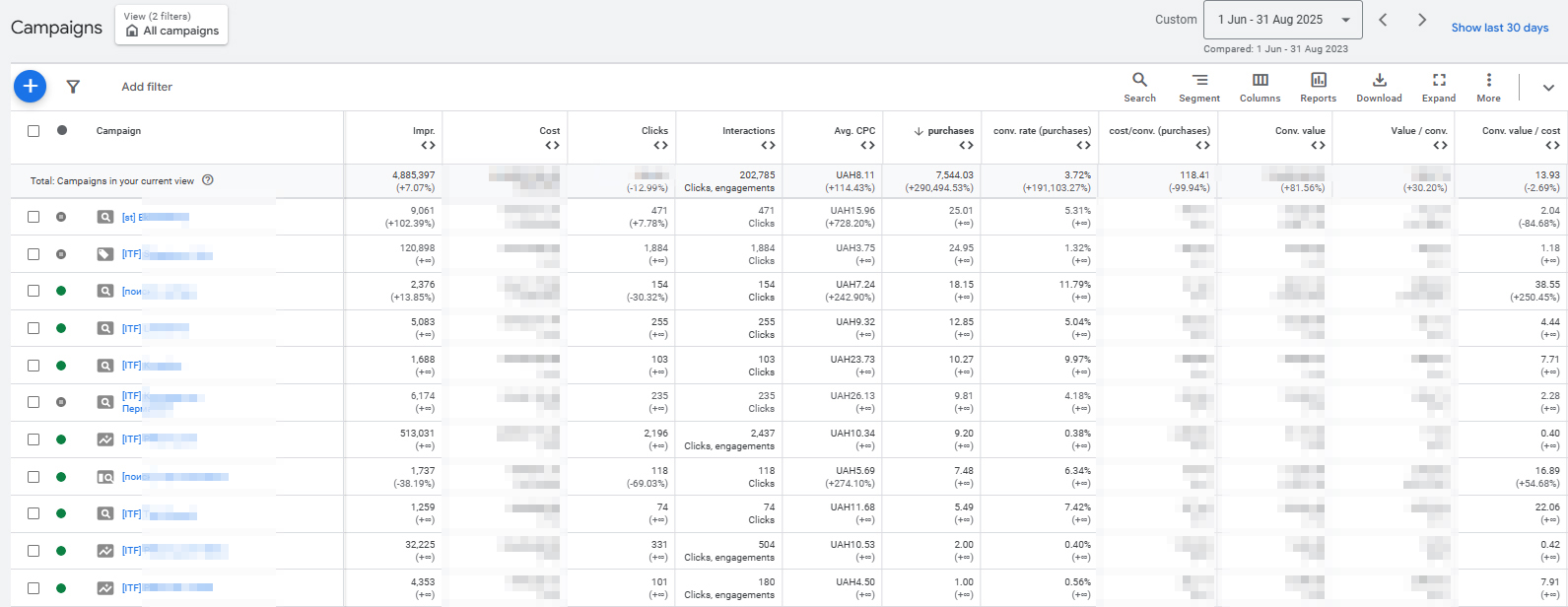Click the blue plus new campaign button
The width and height of the screenshot is (1568, 607).
tap(31, 87)
